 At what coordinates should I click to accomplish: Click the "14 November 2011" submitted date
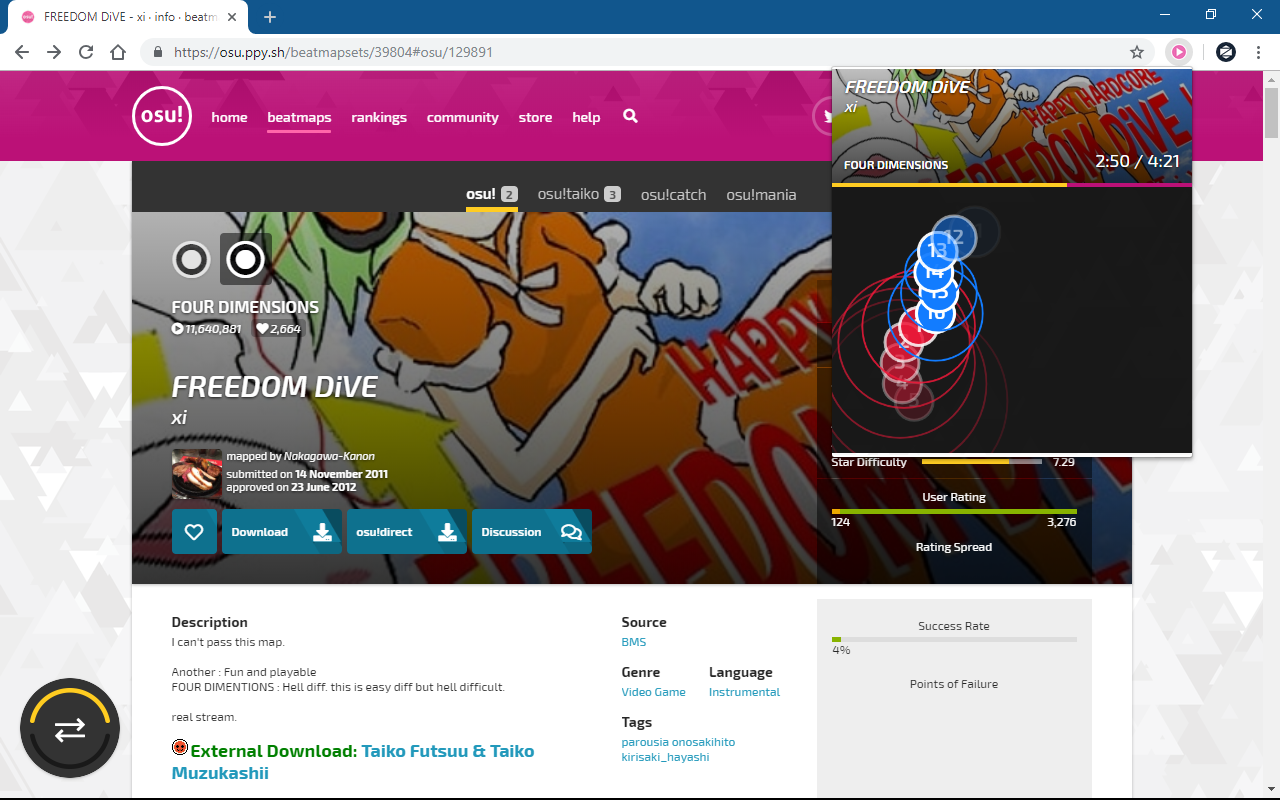tap(341, 474)
